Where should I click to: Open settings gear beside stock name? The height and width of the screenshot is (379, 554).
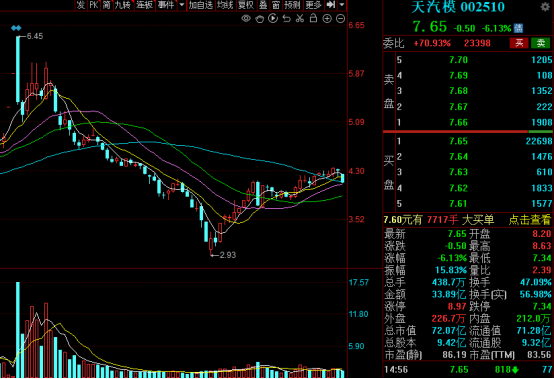coord(545,7)
